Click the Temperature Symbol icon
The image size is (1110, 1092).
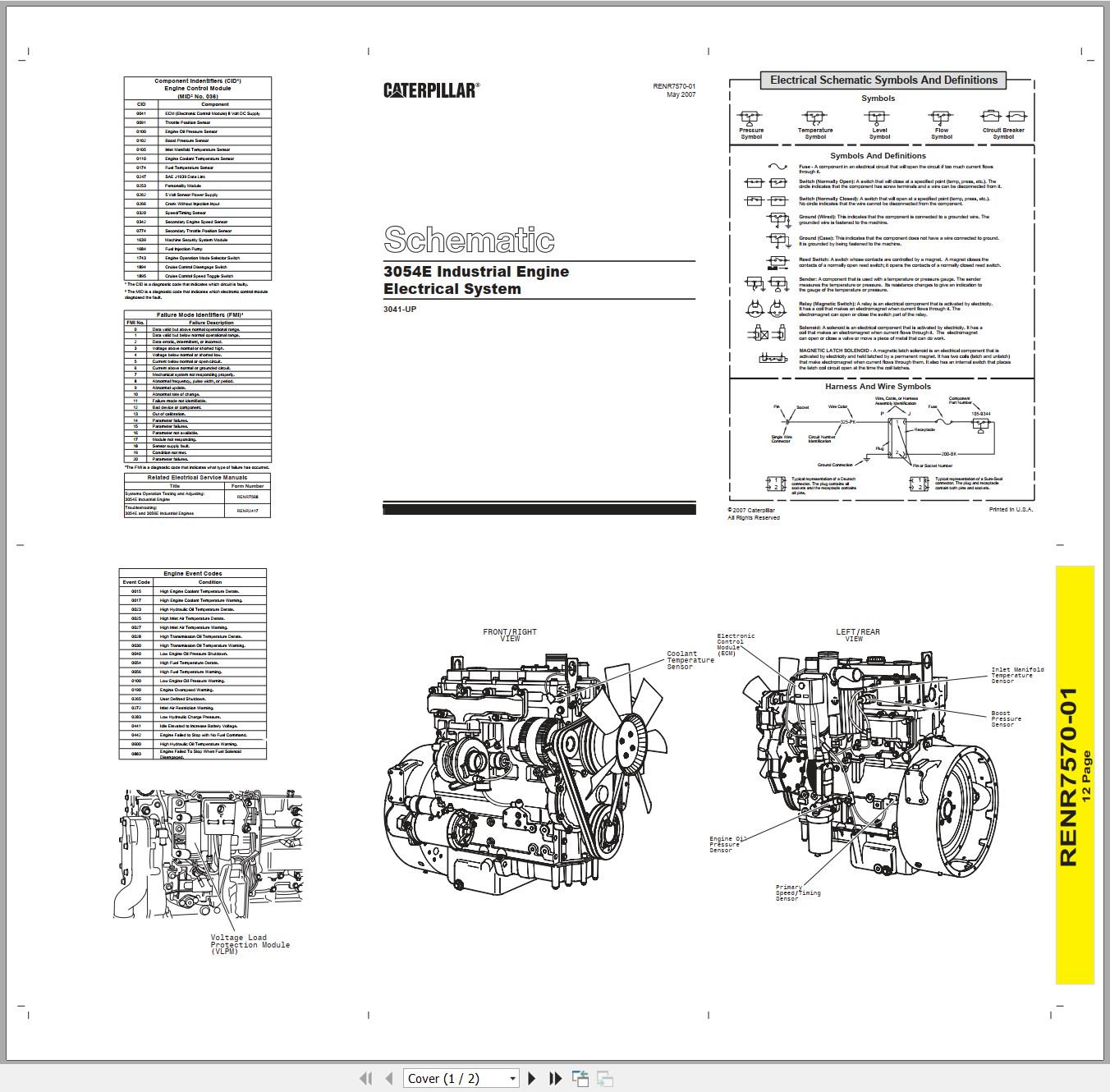(x=814, y=117)
